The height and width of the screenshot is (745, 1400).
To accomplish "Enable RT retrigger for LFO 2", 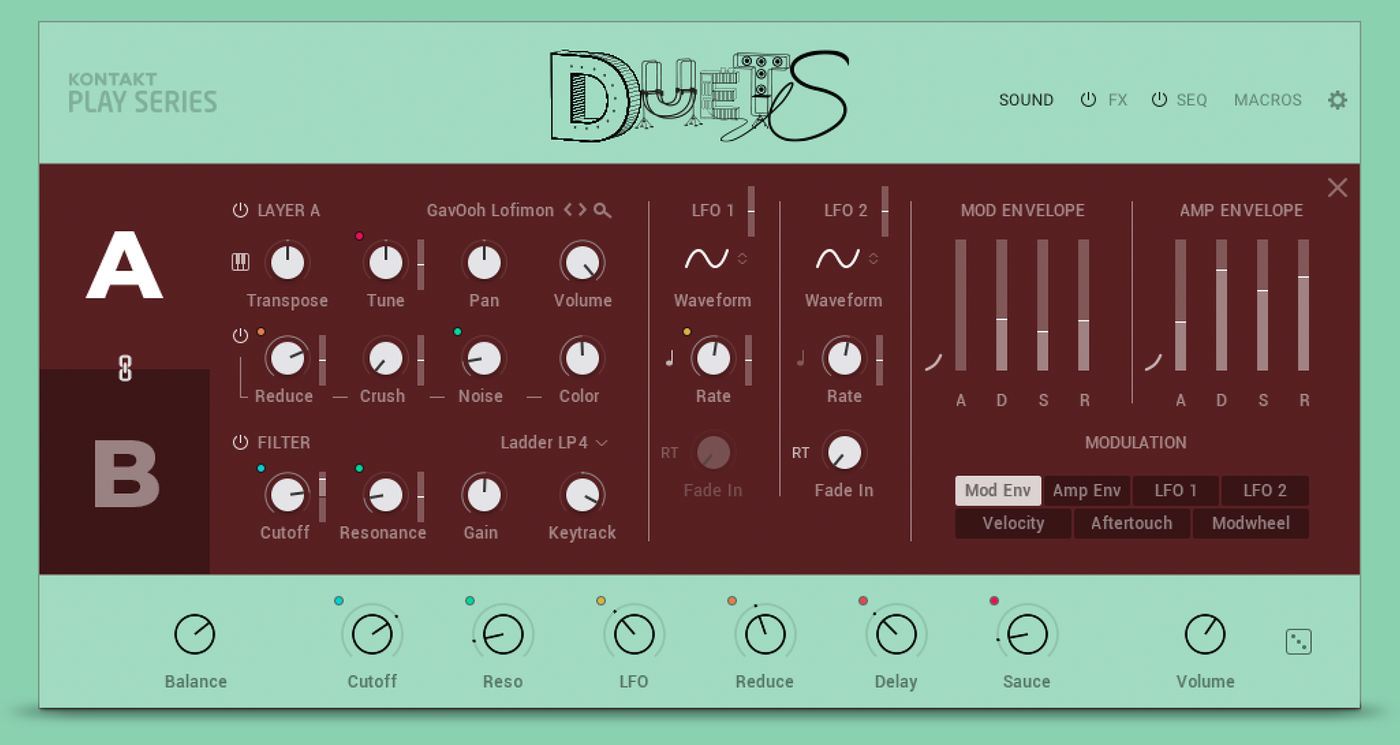I will [801, 453].
